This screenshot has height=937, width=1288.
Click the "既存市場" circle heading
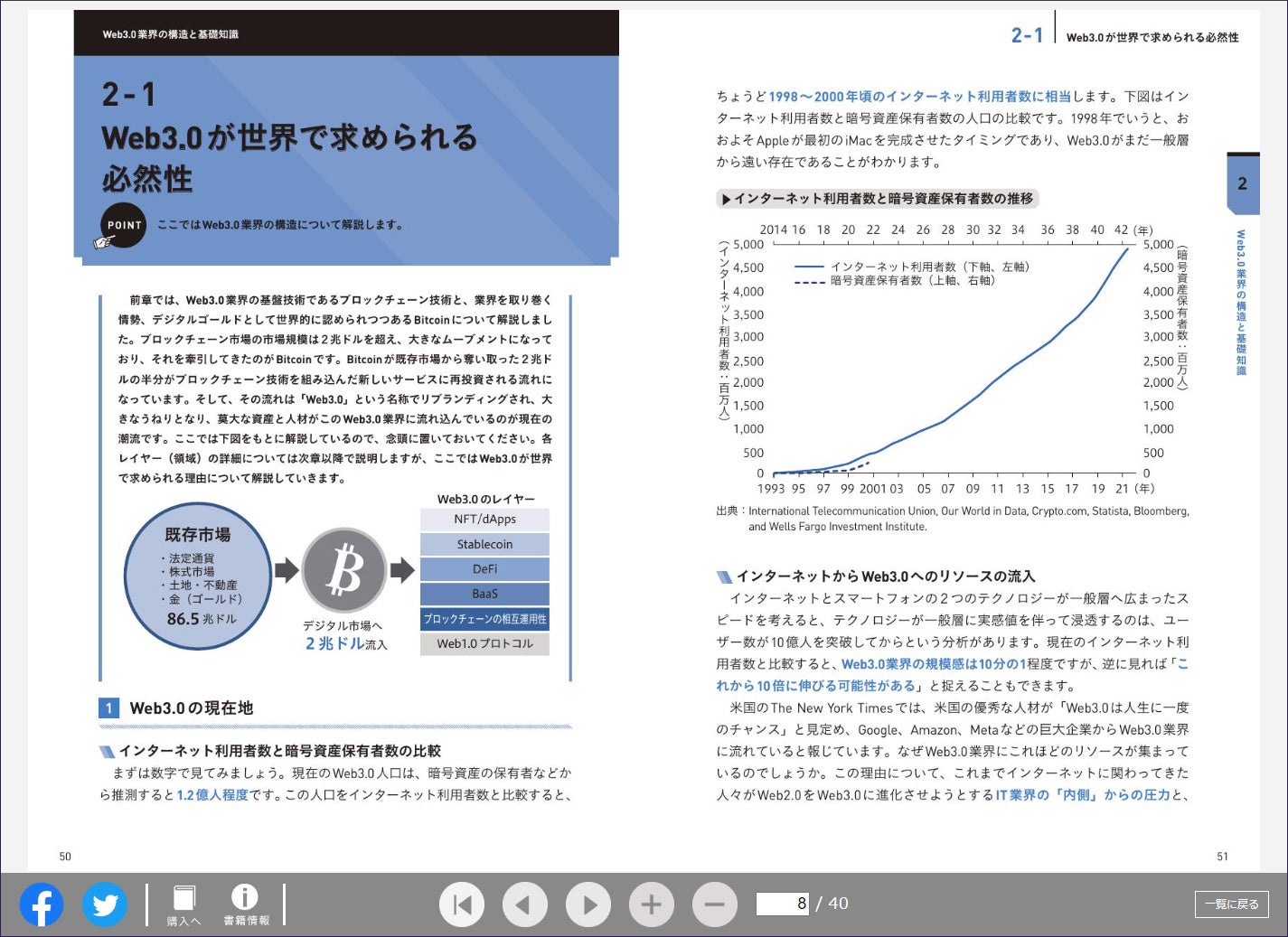[x=198, y=534]
